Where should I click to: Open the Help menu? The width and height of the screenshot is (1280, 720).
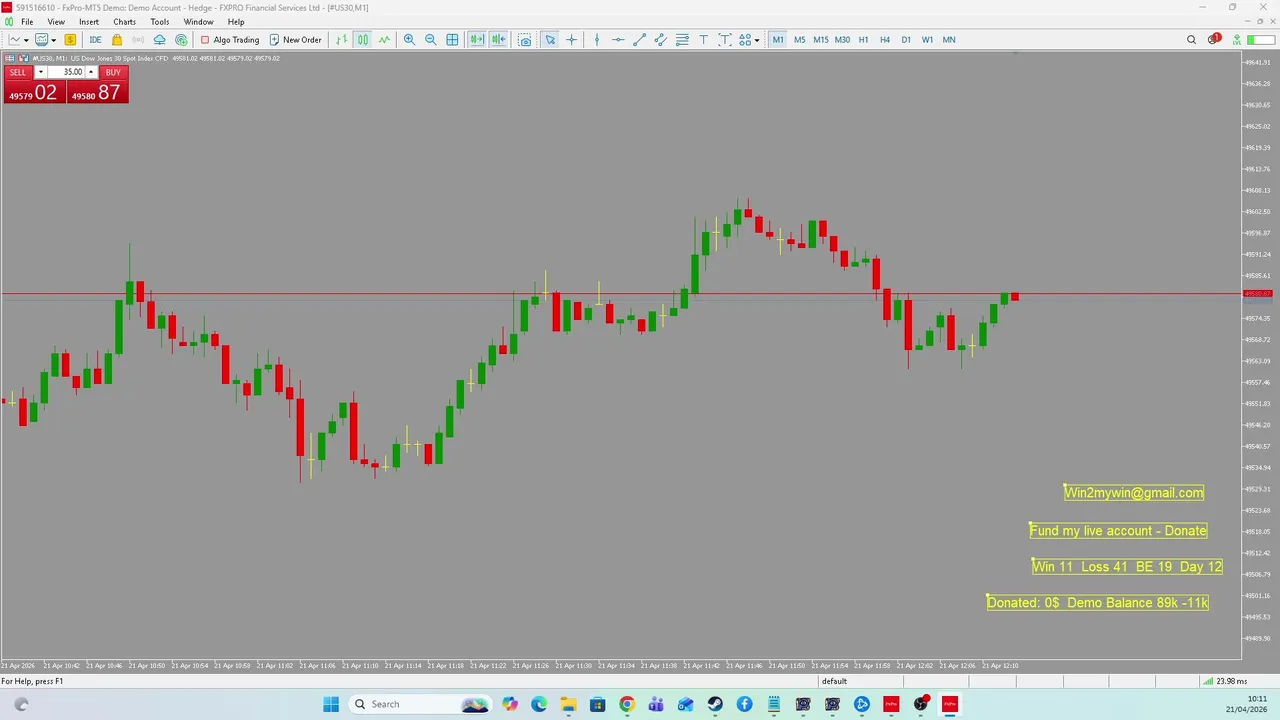tap(236, 22)
